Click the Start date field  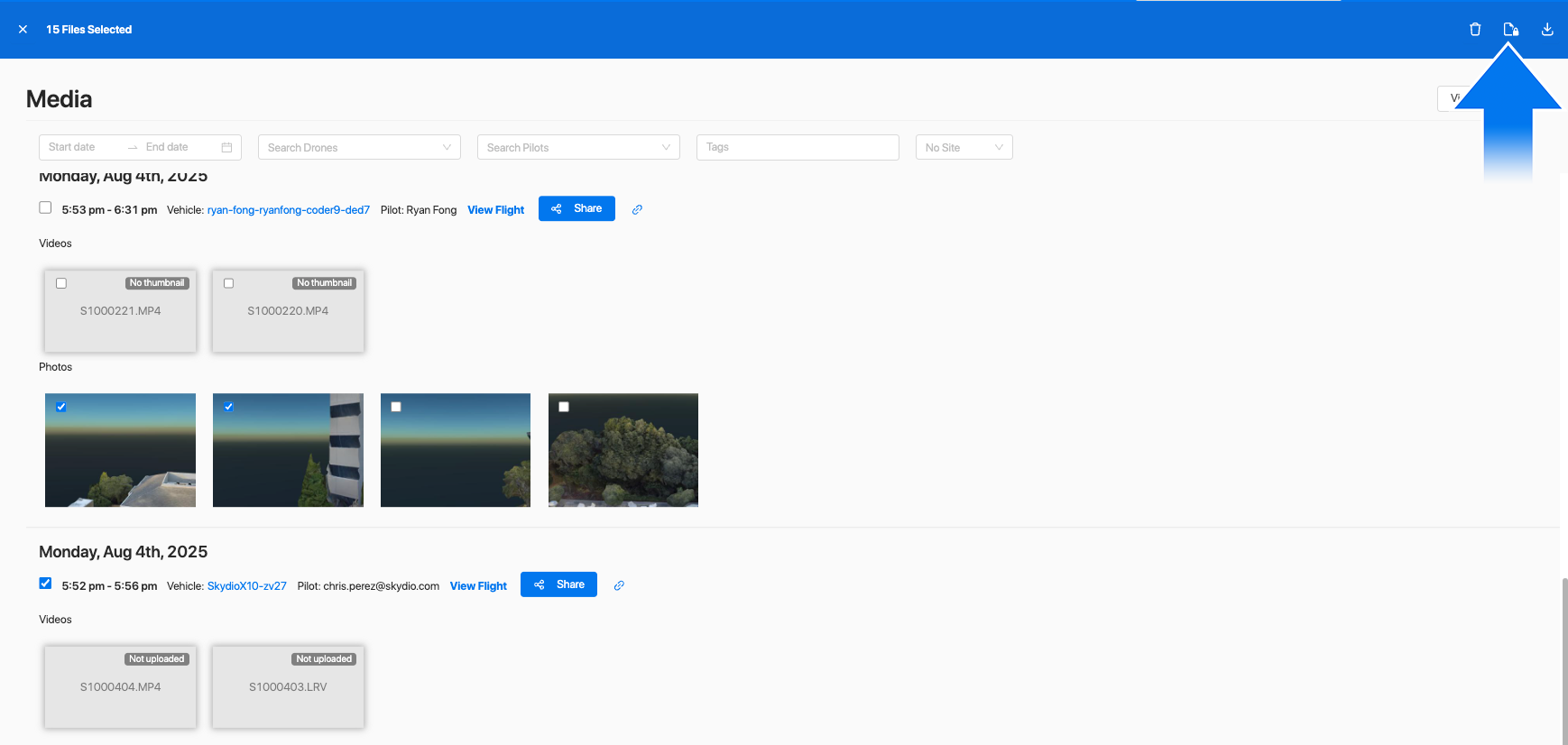pos(81,147)
